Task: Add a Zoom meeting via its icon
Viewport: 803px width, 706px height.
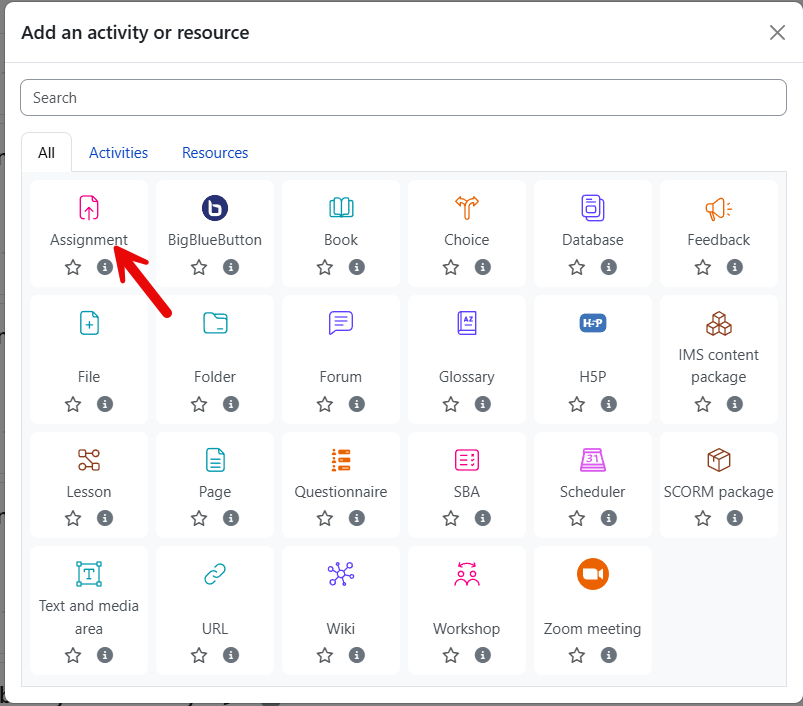Action: coord(593,574)
